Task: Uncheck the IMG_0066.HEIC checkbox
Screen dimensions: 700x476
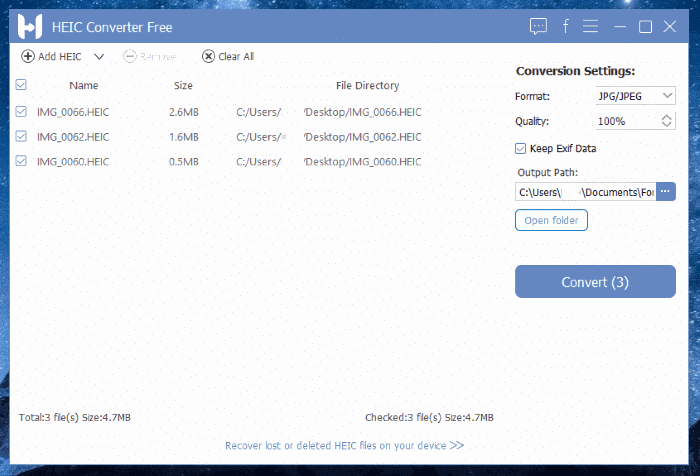Action: 21,112
